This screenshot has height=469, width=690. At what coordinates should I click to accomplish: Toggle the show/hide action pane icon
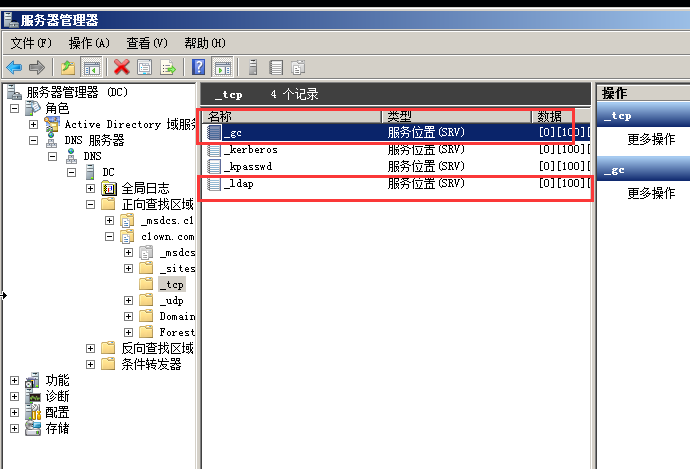point(222,67)
